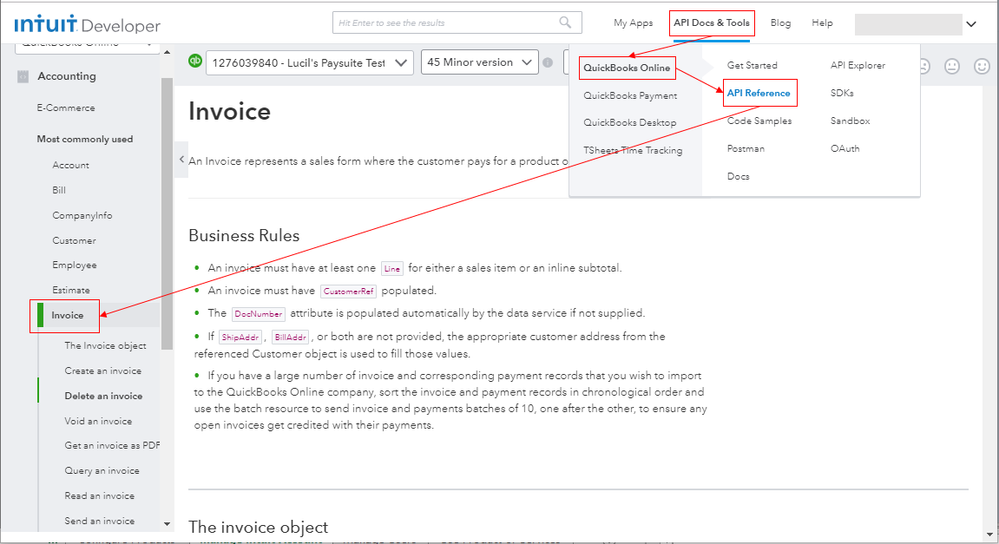Go to Send an invoice section
The width and height of the screenshot is (999, 544).
[x=99, y=521]
